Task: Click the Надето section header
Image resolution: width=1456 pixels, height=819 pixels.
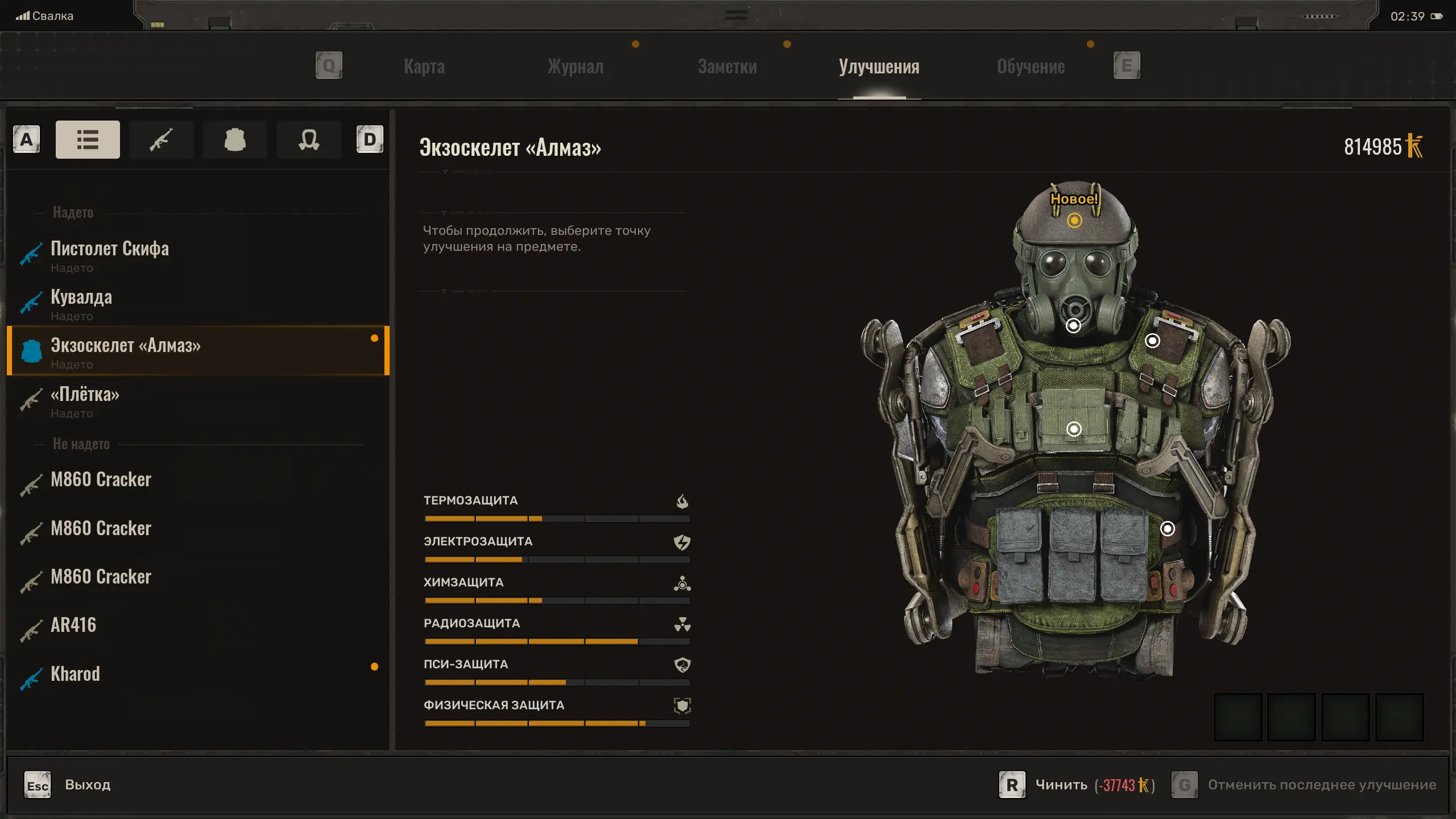Action: pos(73,213)
